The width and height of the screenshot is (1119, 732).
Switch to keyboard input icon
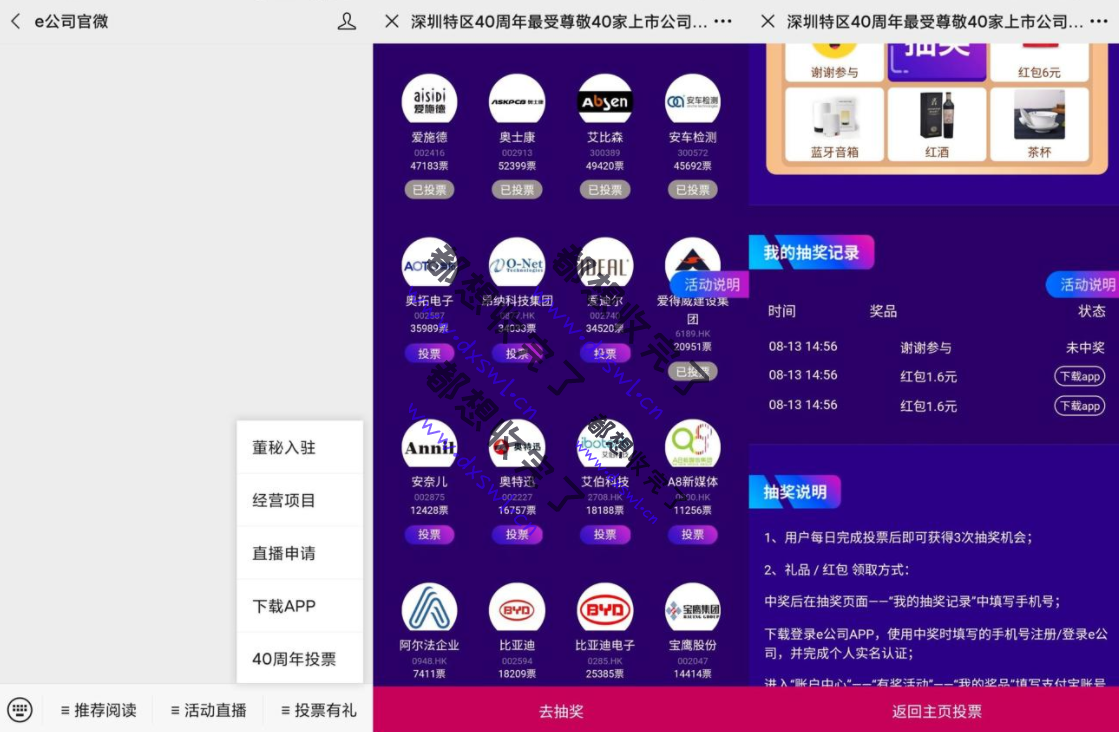(x=20, y=710)
